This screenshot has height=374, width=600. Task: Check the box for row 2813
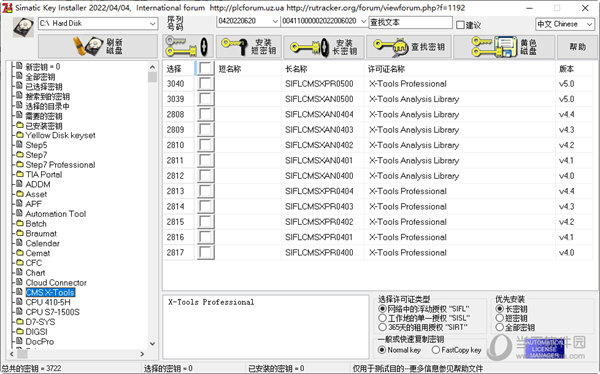pos(205,191)
